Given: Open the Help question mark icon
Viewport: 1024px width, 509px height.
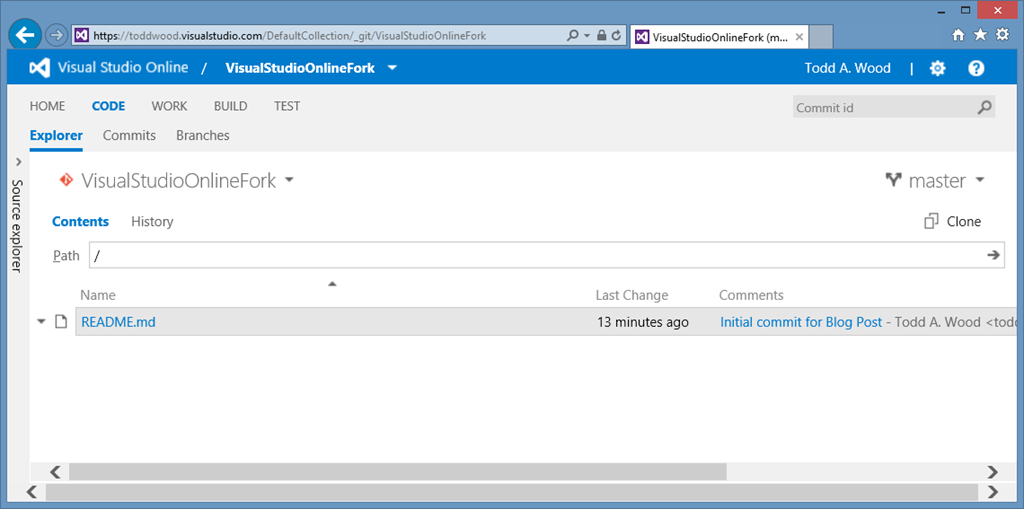Looking at the screenshot, I should 976,68.
